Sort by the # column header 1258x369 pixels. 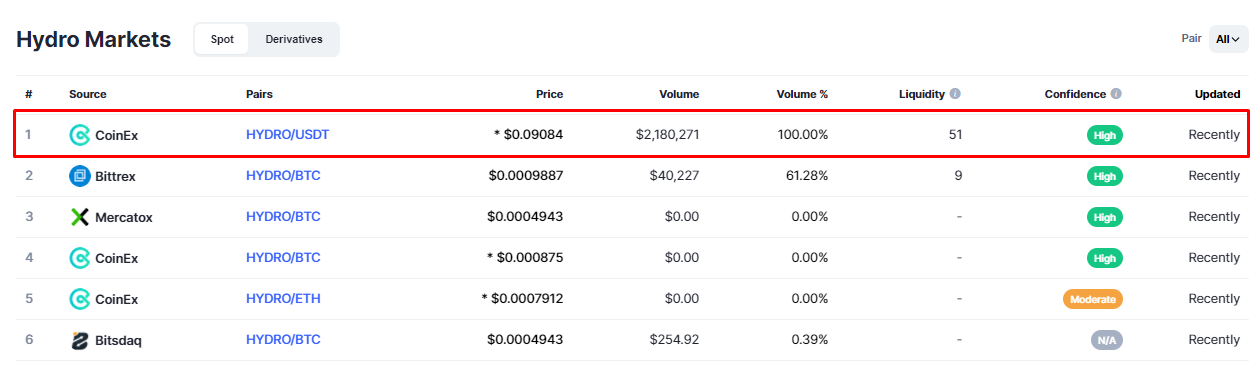pyautogui.click(x=29, y=94)
